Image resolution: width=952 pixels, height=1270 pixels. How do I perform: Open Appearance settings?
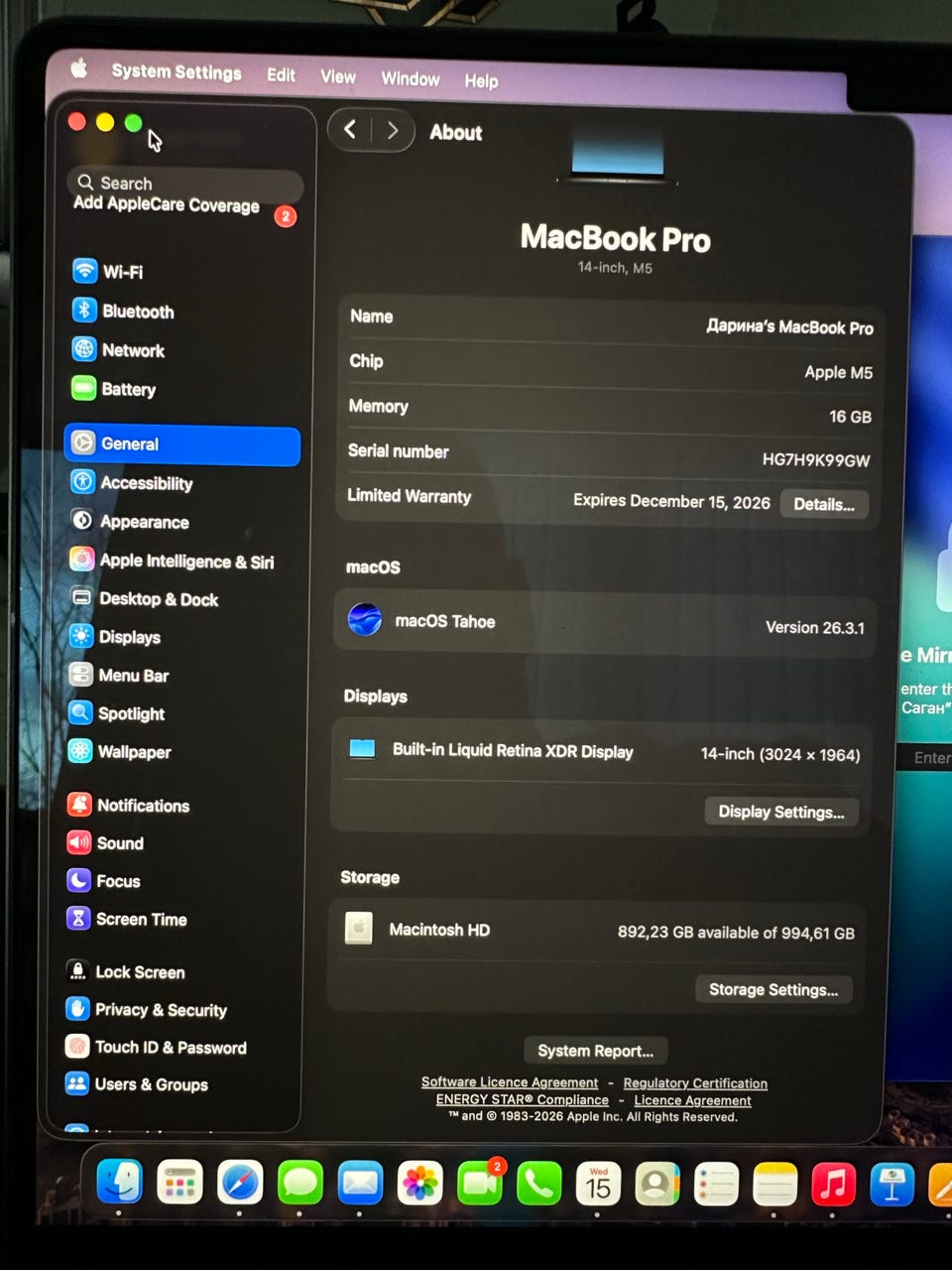point(130,522)
